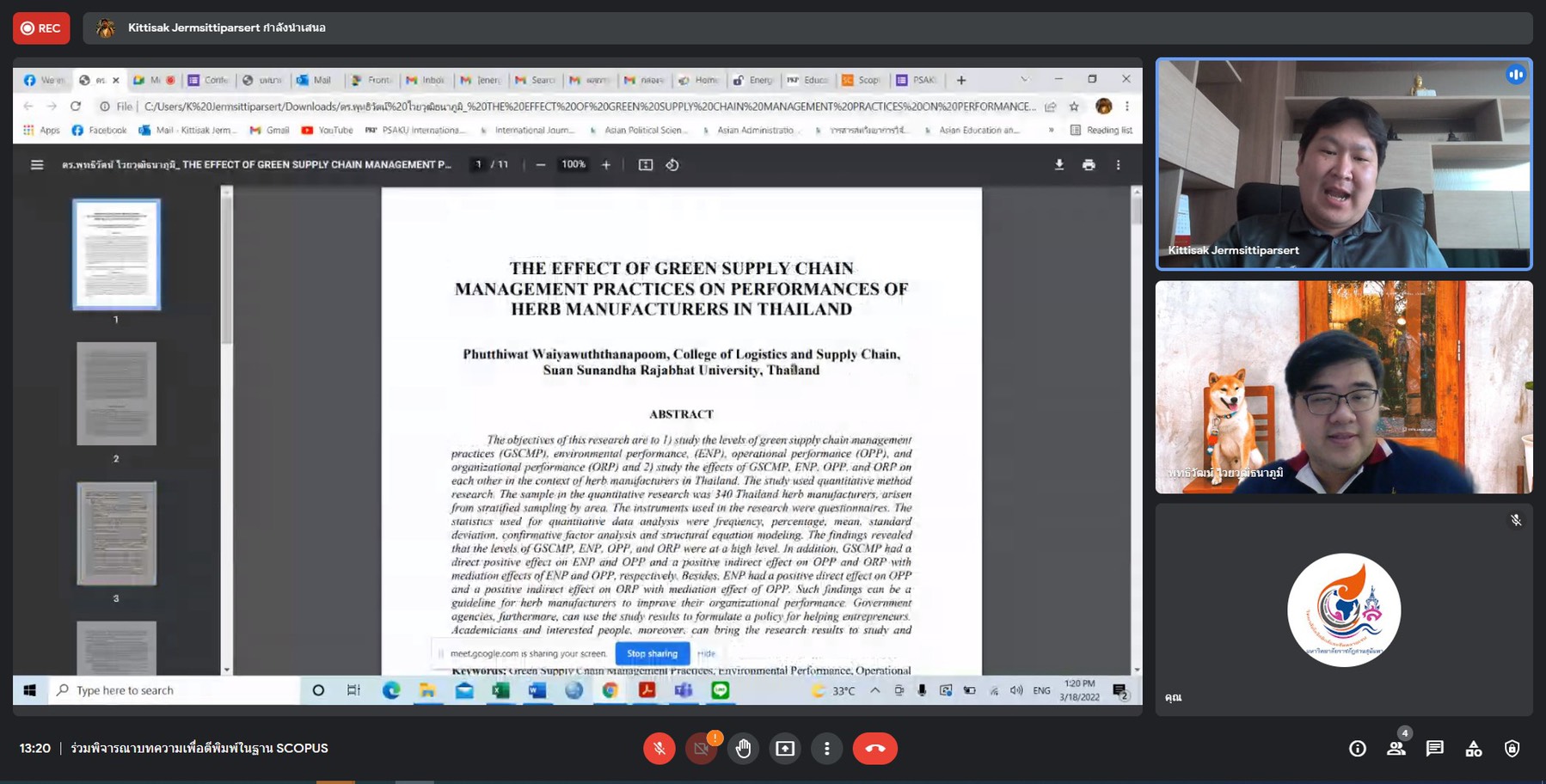This screenshot has height=784, width=1546.
Task: Show the participants people panel
Action: coord(1396,749)
